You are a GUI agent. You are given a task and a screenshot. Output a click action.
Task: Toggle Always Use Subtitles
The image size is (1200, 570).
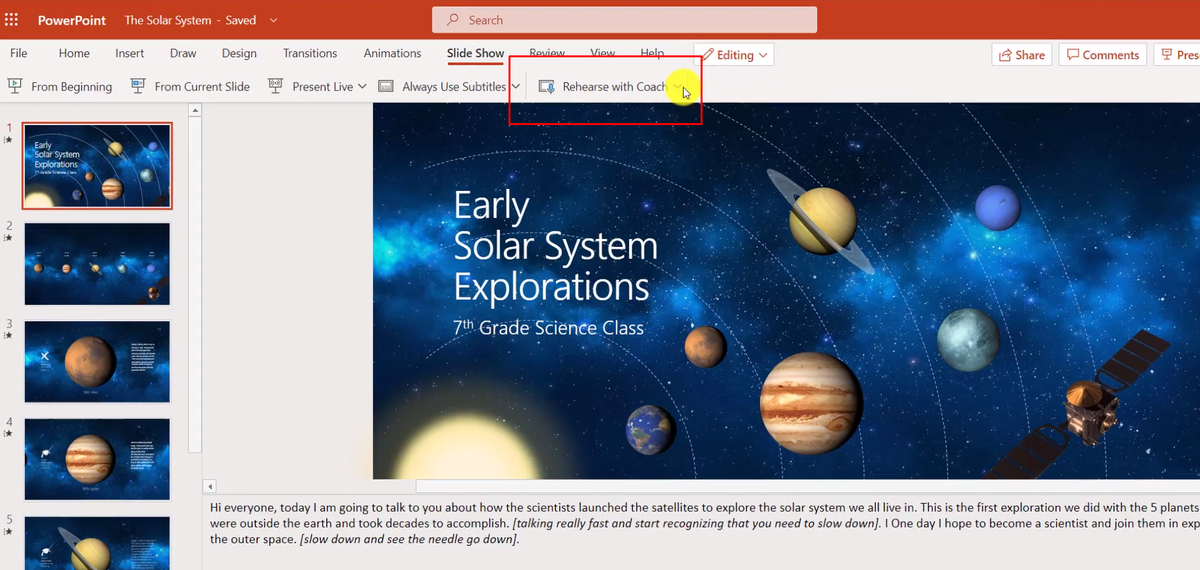(x=443, y=87)
